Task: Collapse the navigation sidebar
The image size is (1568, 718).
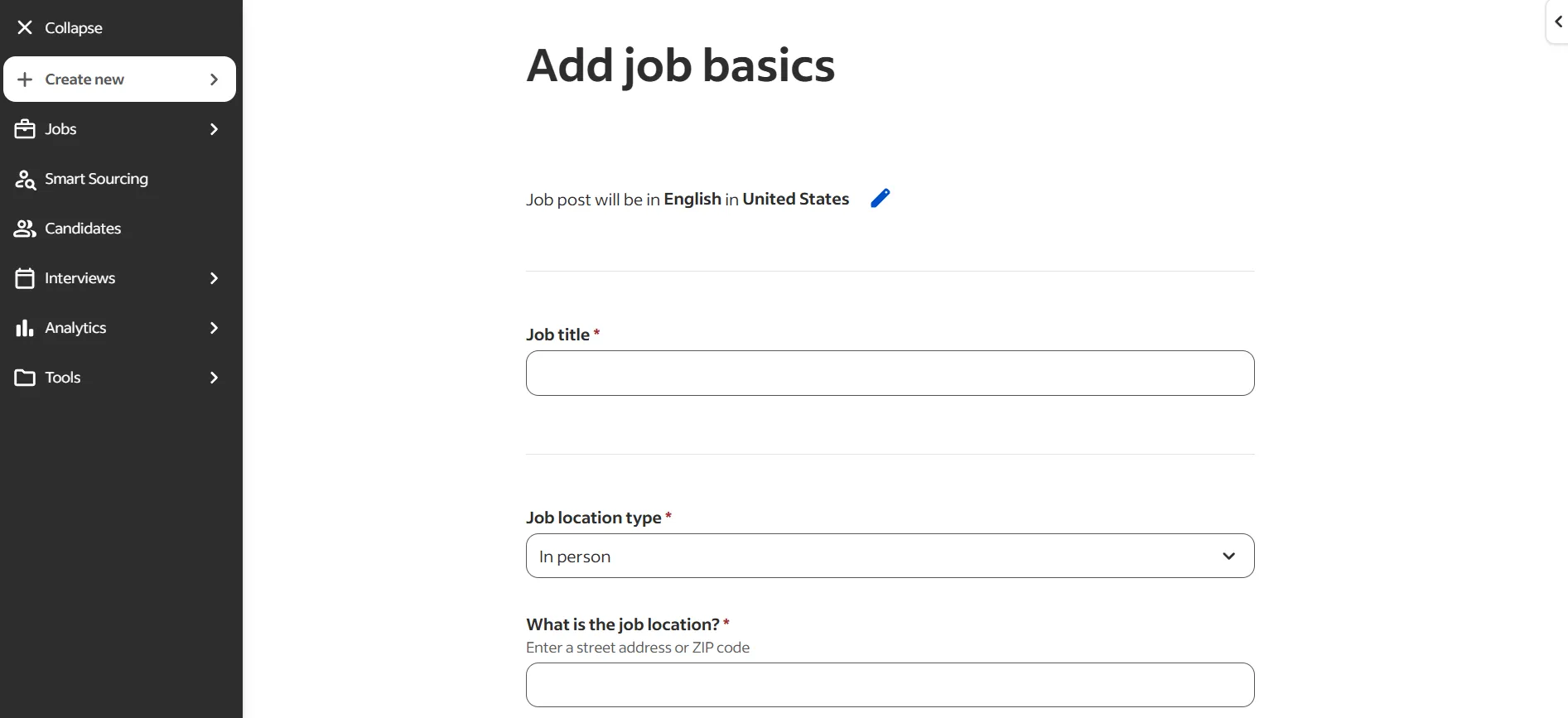Action: [x=60, y=27]
